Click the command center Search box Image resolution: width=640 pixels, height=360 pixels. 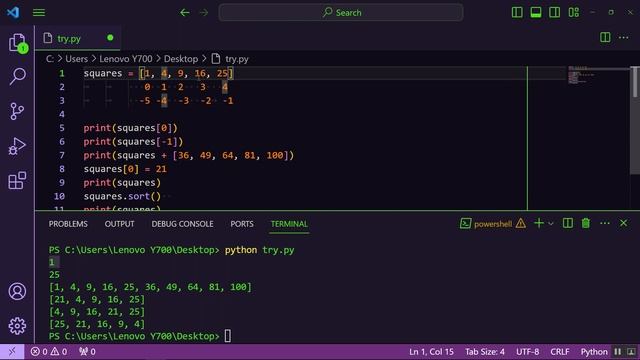(341, 13)
